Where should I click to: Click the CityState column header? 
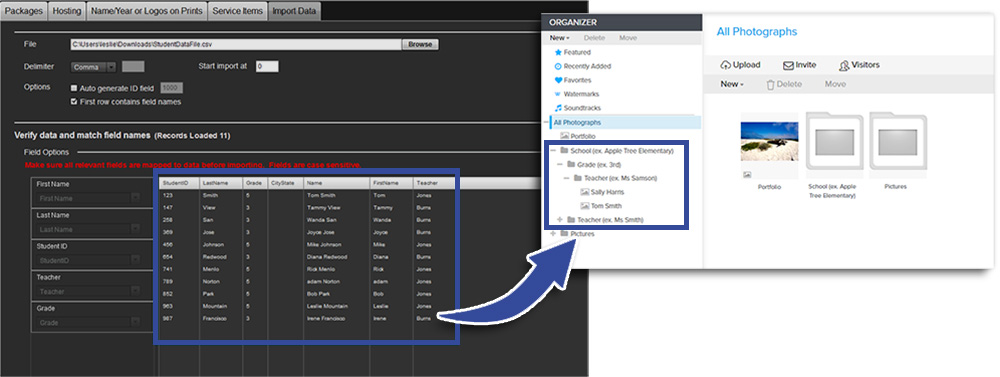[x=285, y=183]
